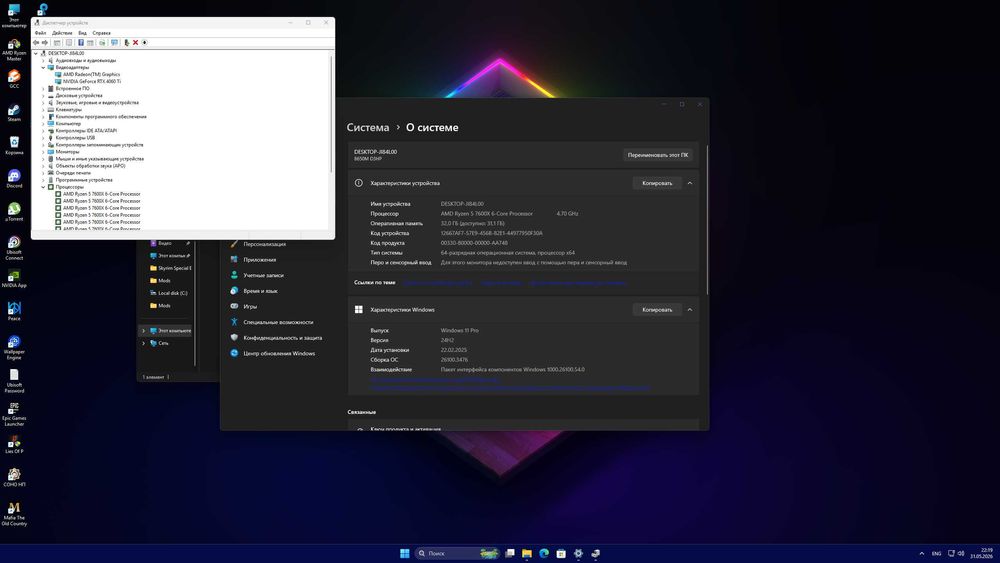Open the Recycle Bin (Корзина) icon
The height and width of the screenshot is (563, 1000).
(14, 145)
